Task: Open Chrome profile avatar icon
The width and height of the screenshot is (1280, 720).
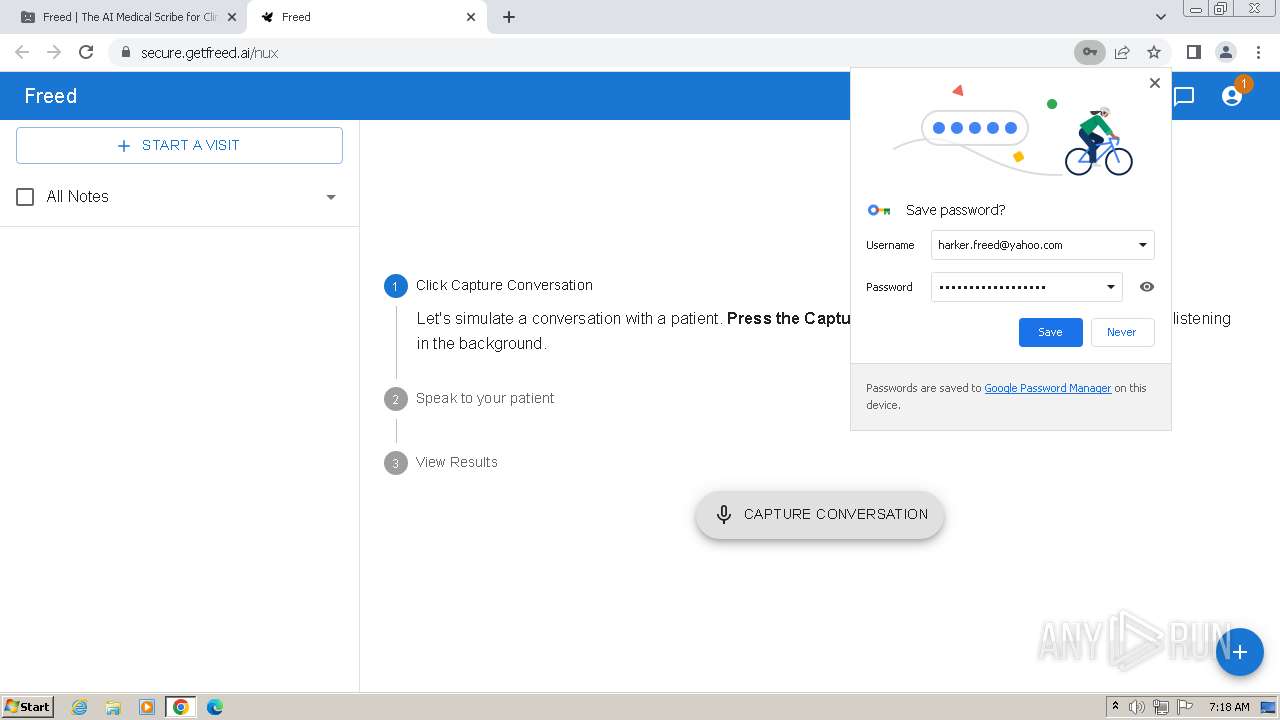Action: (x=1225, y=52)
